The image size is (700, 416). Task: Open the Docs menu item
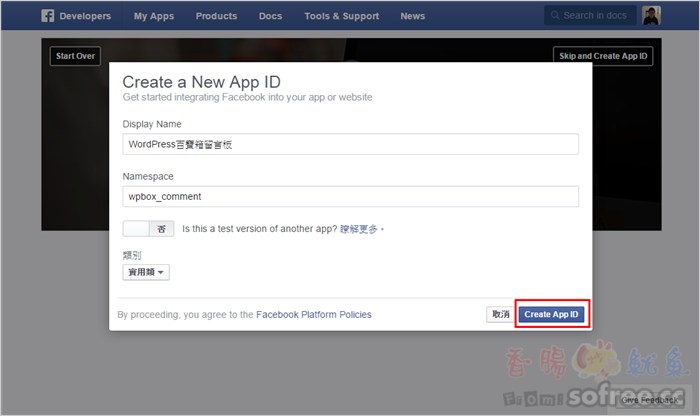[x=270, y=16]
